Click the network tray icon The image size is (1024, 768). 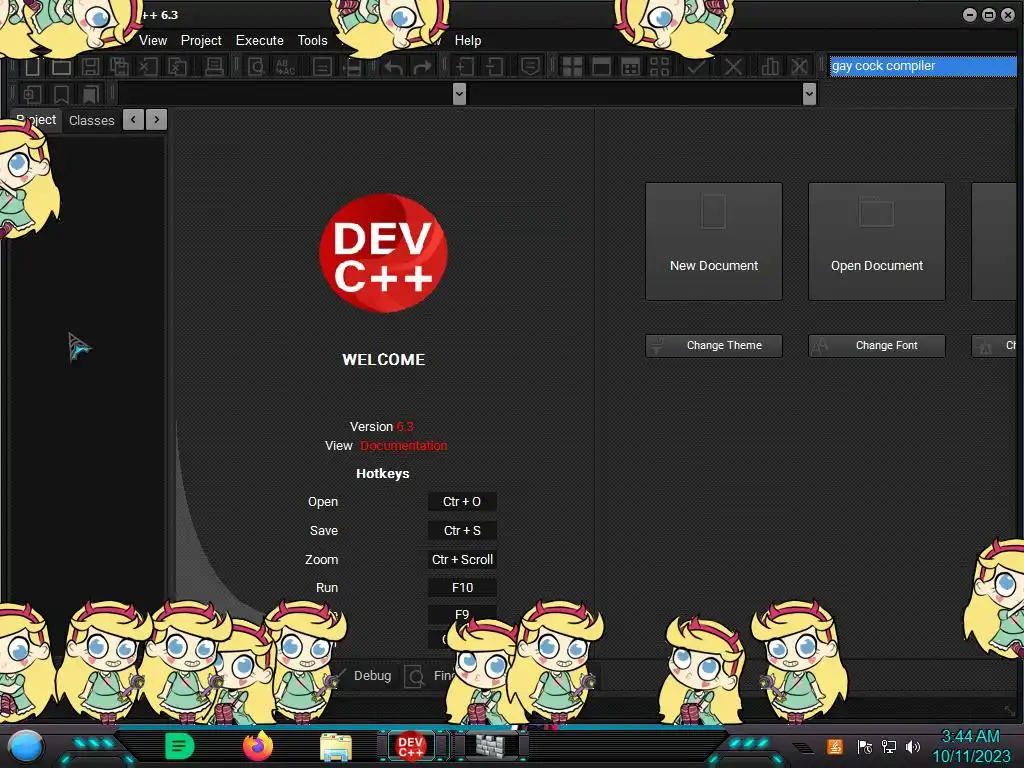click(x=889, y=746)
